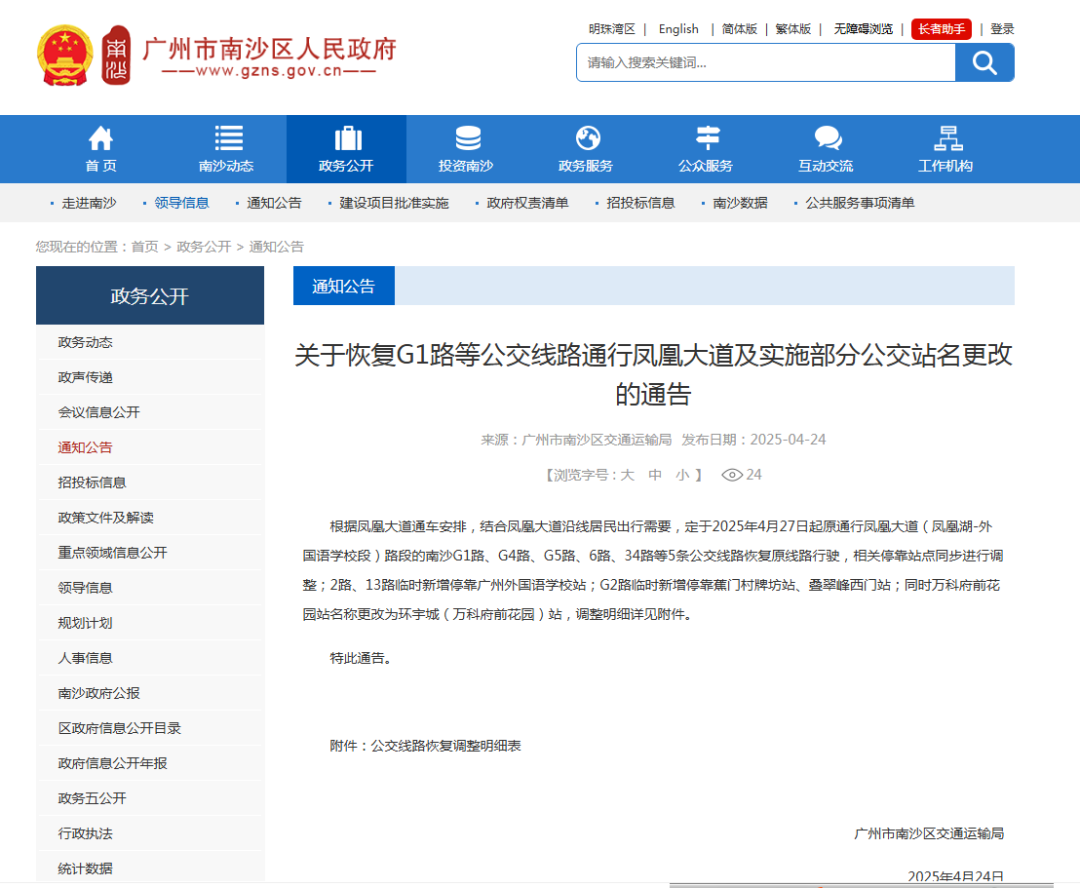Click the 投资南沙 coin stack icon
Image resolution: width=1080 pixels, height=888 pixels.
click(x=467, y=138)
